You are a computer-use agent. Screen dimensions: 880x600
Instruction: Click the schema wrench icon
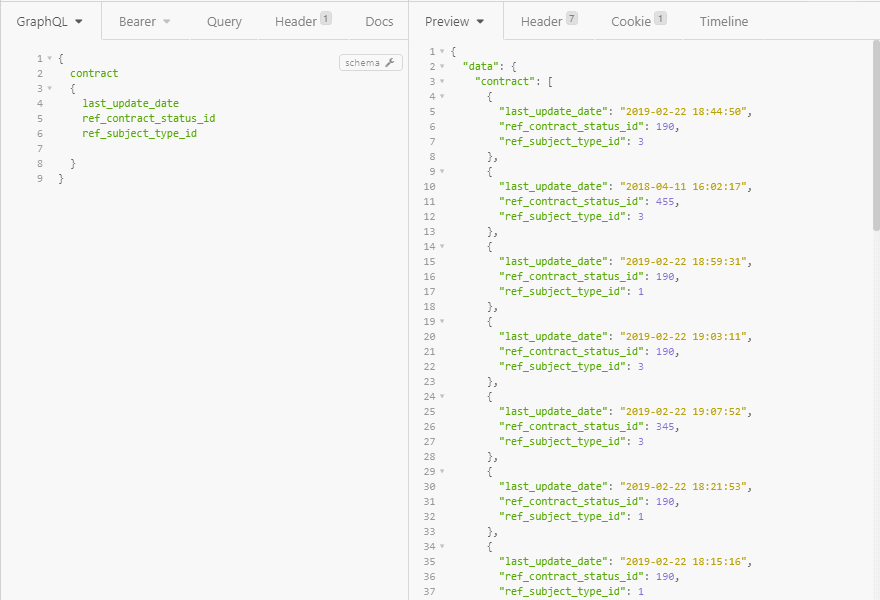tap(391, 63)
